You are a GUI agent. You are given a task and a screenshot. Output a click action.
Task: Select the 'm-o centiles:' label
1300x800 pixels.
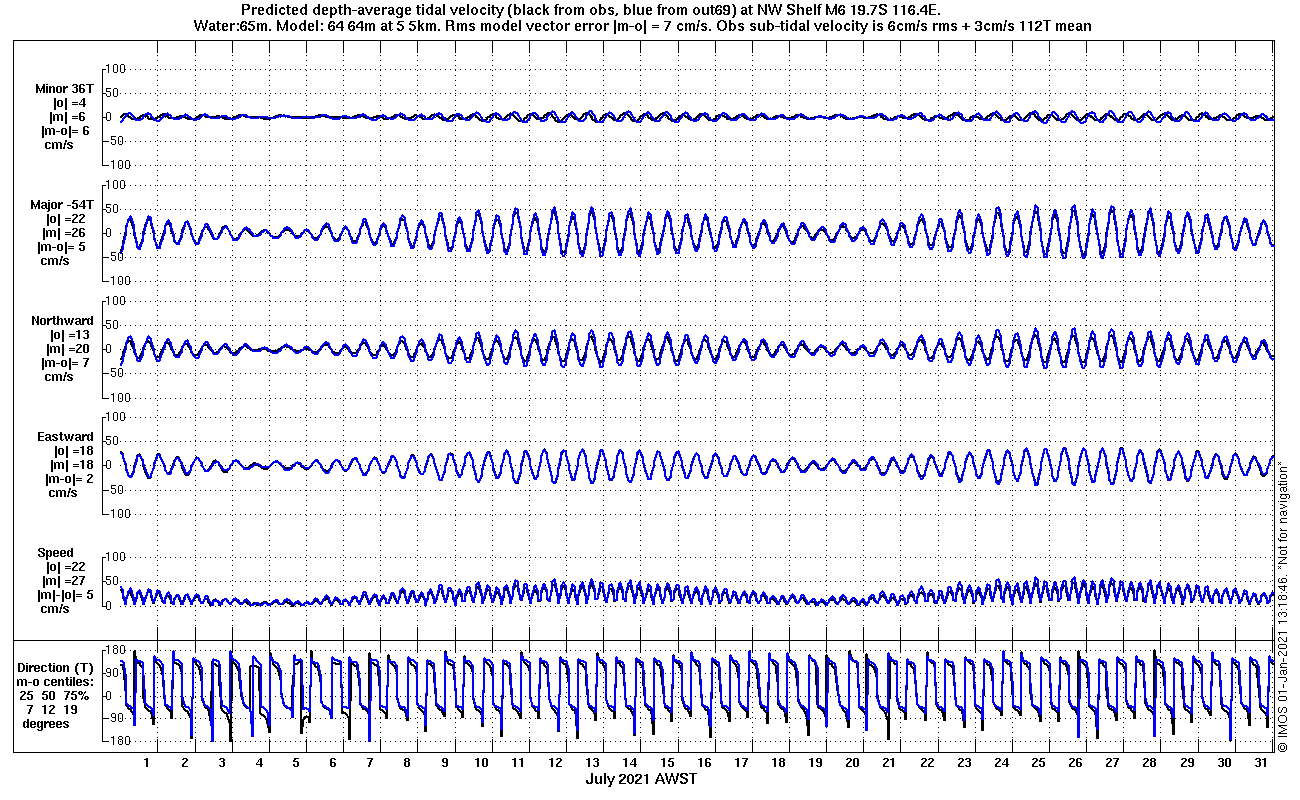[x=57, y=681]
